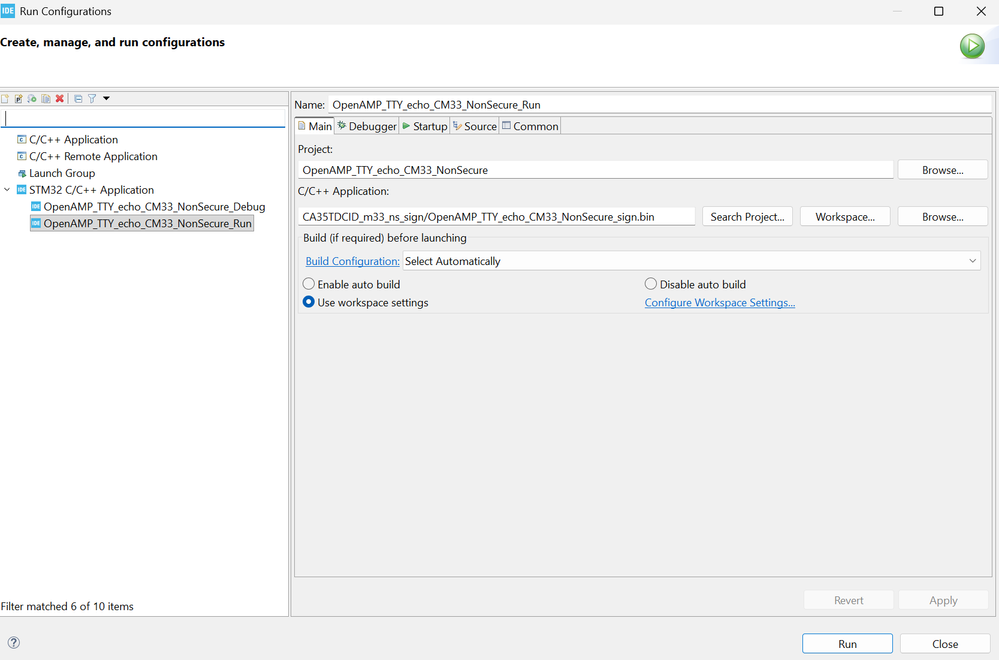Select the Disable auto build option
This screenshot has height=660, width=999.
click(x=651, y=284)
